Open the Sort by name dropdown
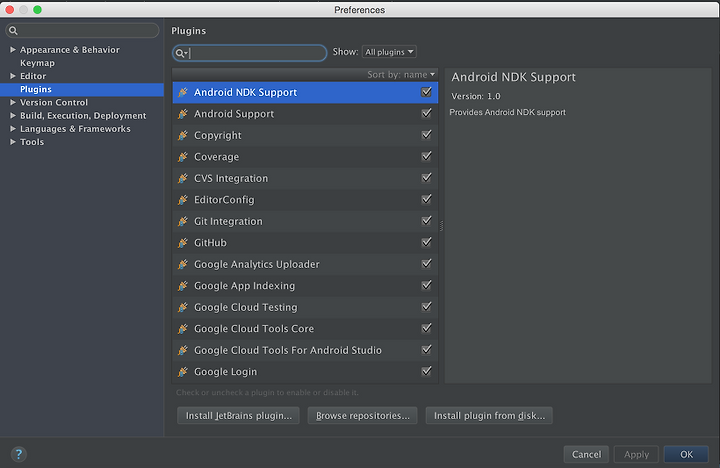 (401, 74)
